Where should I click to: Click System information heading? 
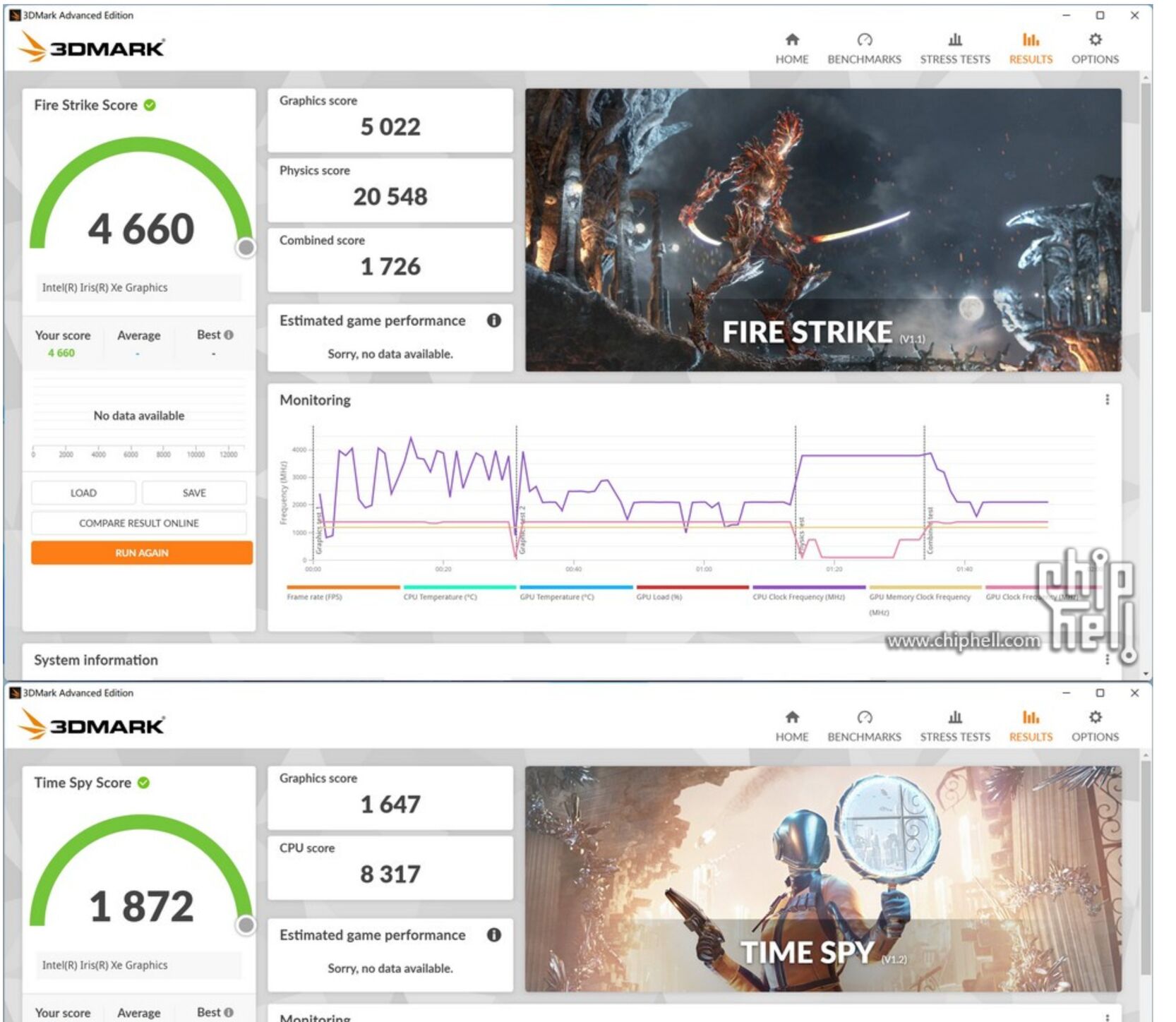click(96, 660)
